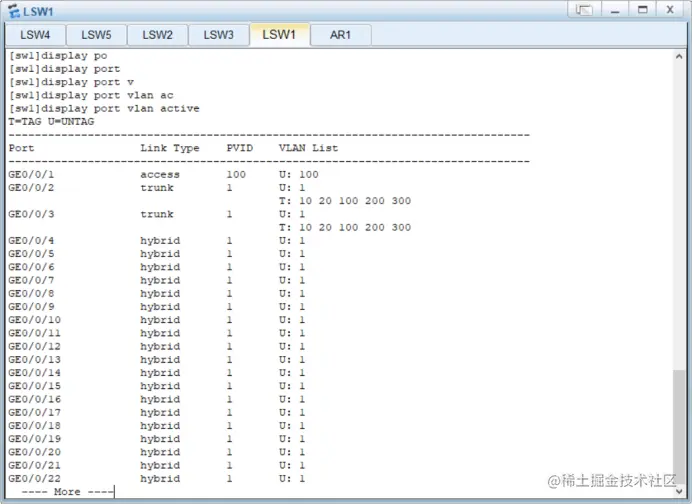The height and width of the screenshot is (504, 692).
Task: Click the GE0/0/22 port entry
Action: 34,479
